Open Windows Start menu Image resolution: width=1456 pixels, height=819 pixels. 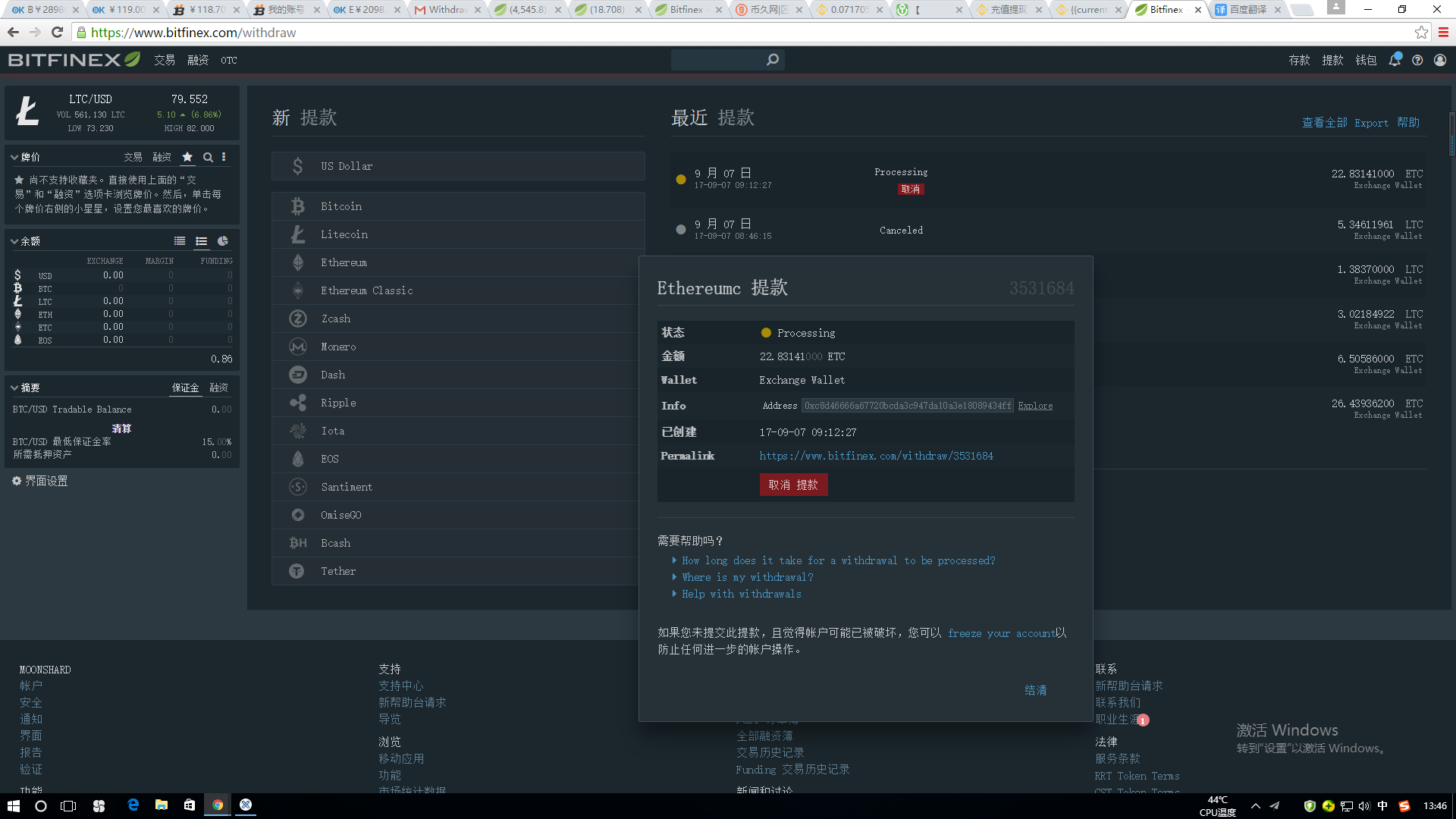coord(14,805)
